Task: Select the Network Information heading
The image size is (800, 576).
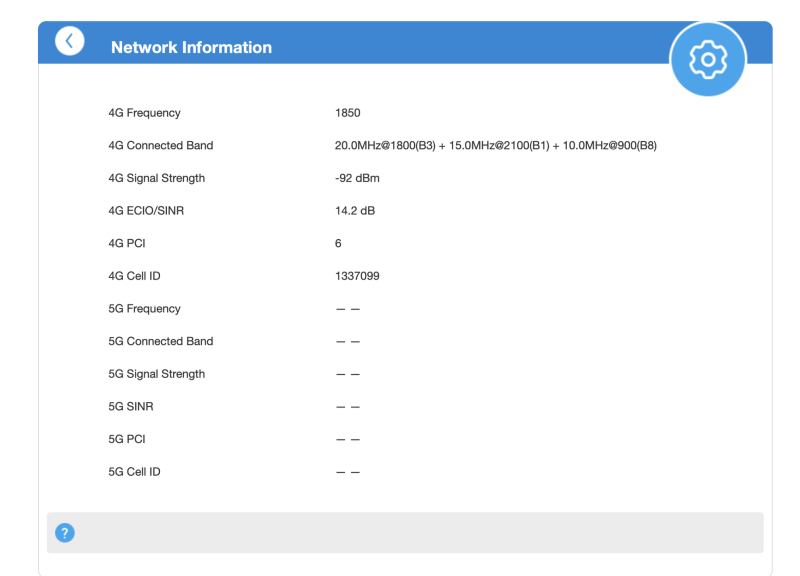Action: (x=191, y=47)
